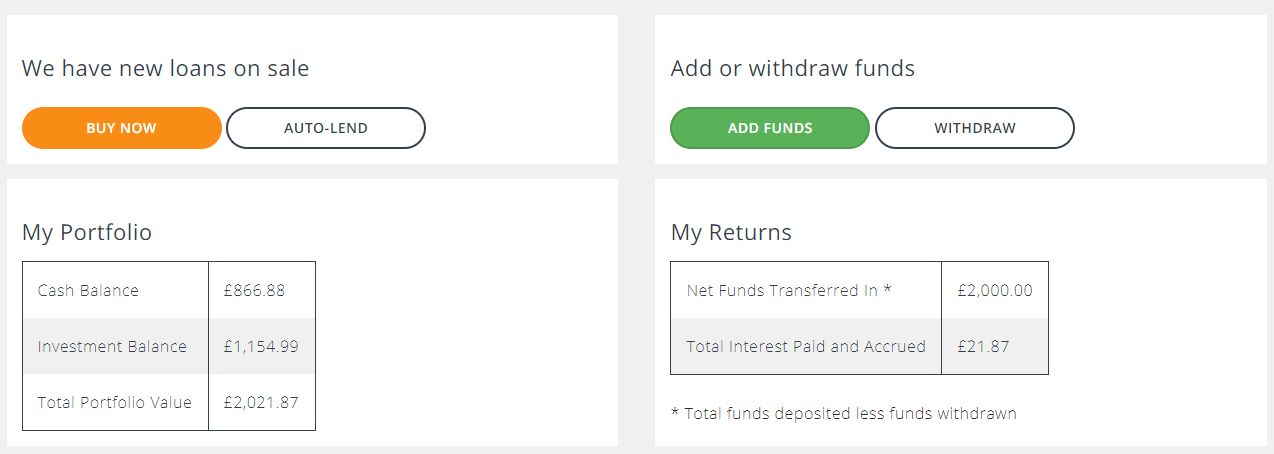Image resolution: width=1274 pixels, height=454 pixels.
Task: Select the WITHDRAW button
Action: point(975,128)
